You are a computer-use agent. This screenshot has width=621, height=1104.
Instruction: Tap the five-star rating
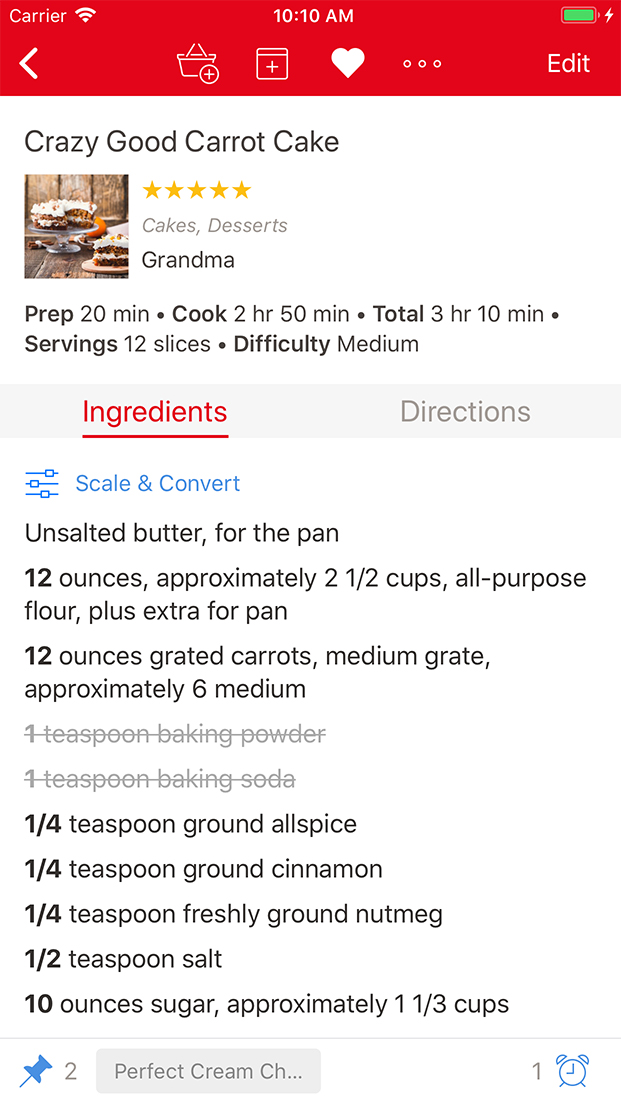point(196,190)
